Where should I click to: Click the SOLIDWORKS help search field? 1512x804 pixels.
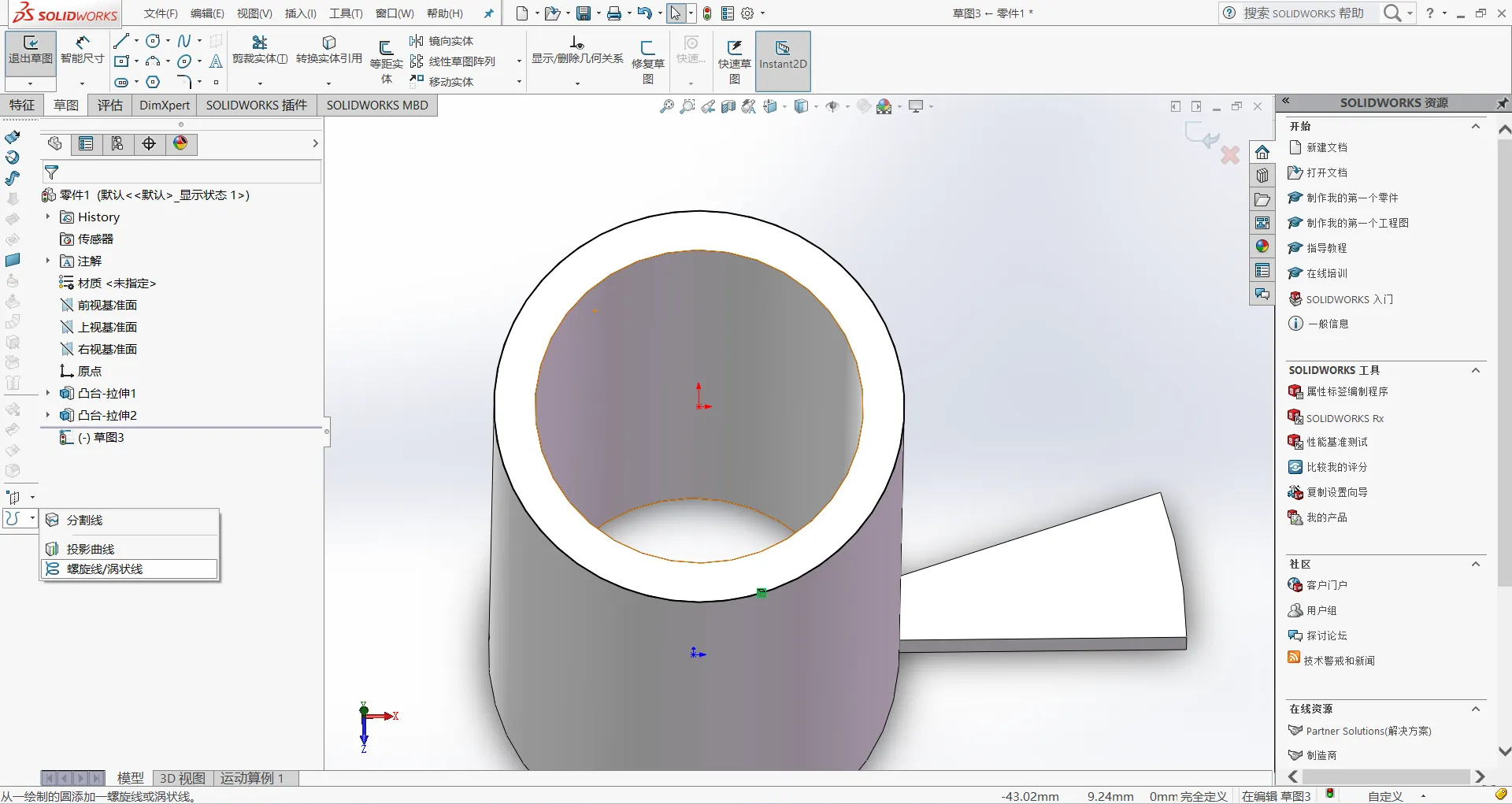[1303, 13]
